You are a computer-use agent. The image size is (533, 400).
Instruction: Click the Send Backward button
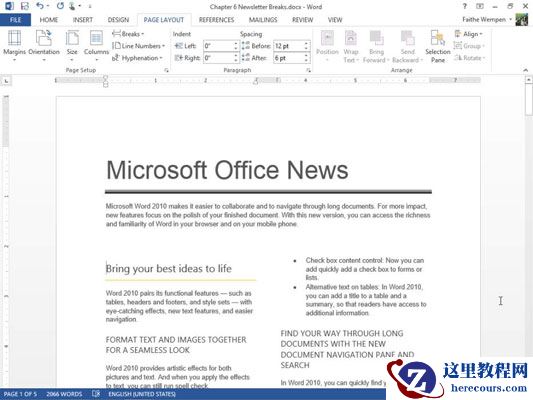point(407,46)
